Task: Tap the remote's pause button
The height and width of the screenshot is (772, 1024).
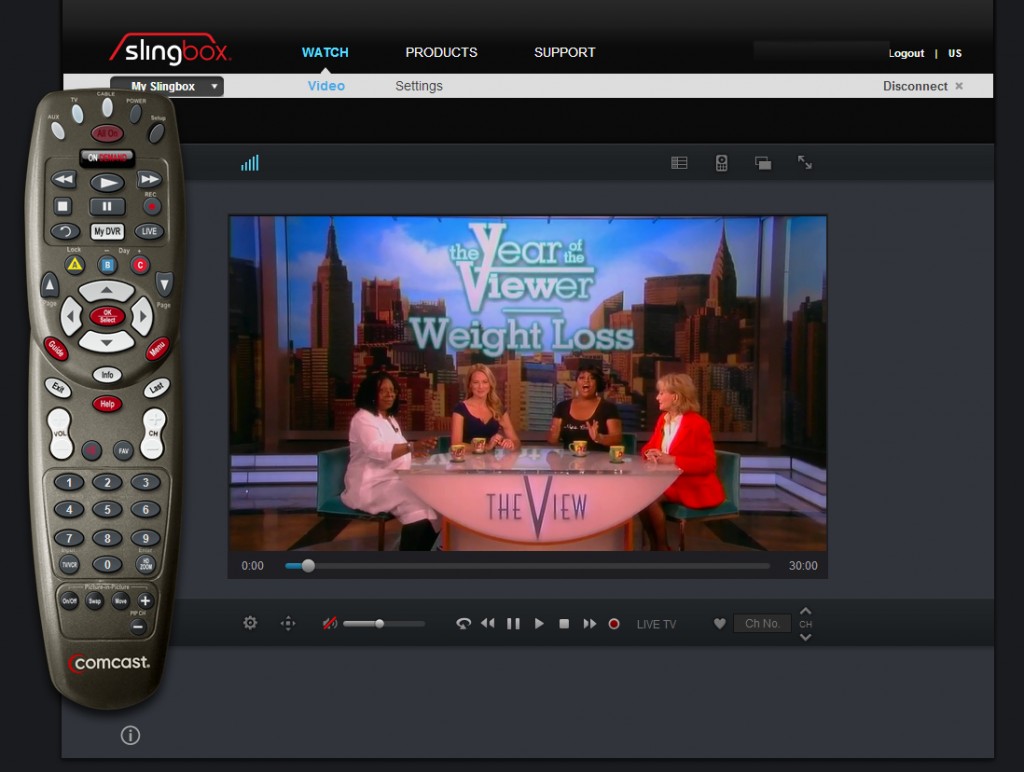Action: pos(107,207)
